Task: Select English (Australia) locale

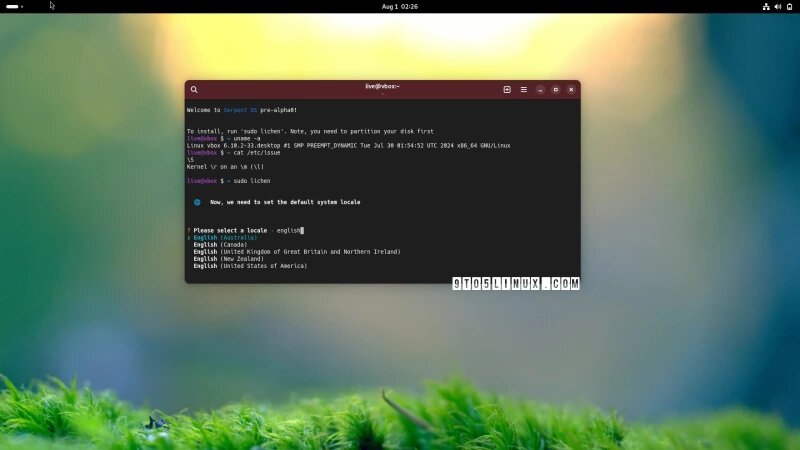Action: click(225, 237)
